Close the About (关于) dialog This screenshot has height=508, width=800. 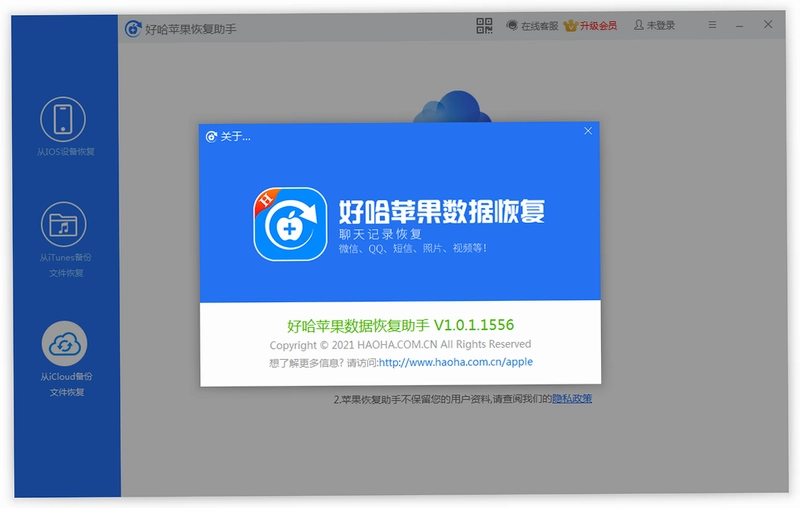pos(588,131)
